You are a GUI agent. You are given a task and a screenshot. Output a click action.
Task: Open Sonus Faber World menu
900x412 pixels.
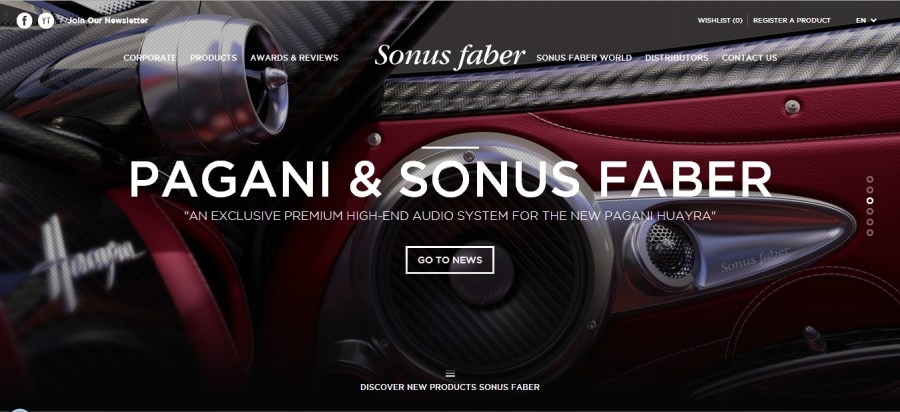[x=584, y=58]
